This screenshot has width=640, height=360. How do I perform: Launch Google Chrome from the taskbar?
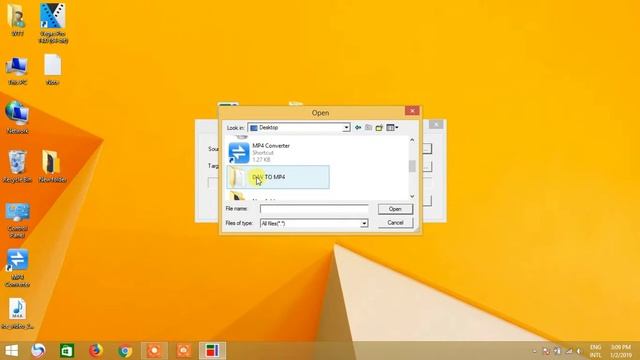[x=125, y=351]
